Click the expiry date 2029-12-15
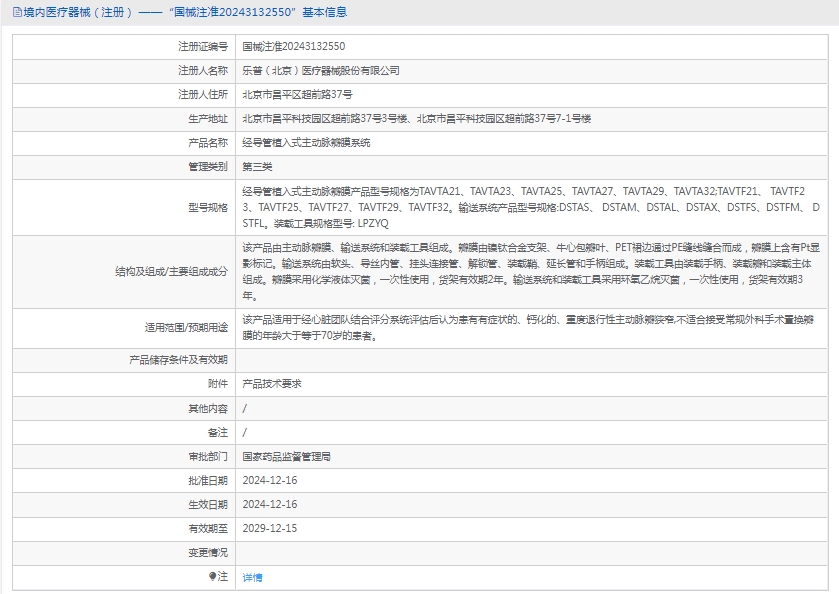The image size is (839, 594). (x=270, y=528)
